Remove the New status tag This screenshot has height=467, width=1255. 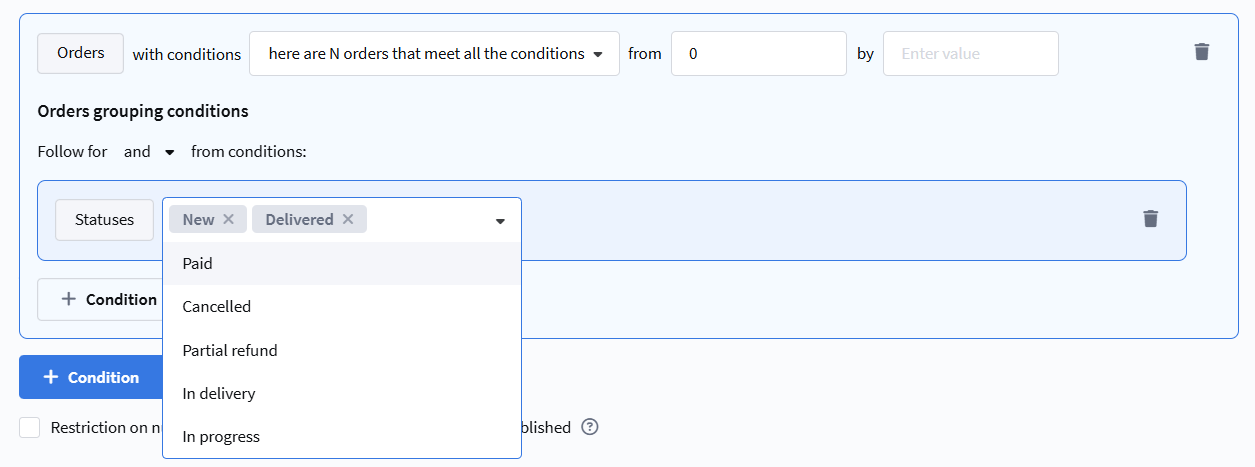tap(228, 220)
